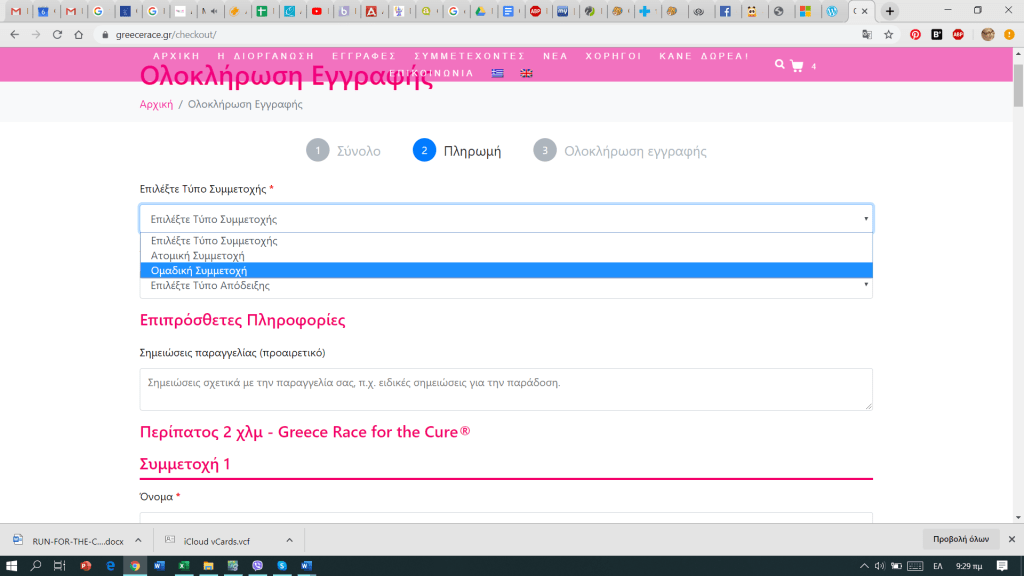Open the 'Επιλέξτε Τύπο Απόδειξης' dropdown
The width and height of the screenshot is (1024, 576).
pyautogui.click(x=506, y=286)
